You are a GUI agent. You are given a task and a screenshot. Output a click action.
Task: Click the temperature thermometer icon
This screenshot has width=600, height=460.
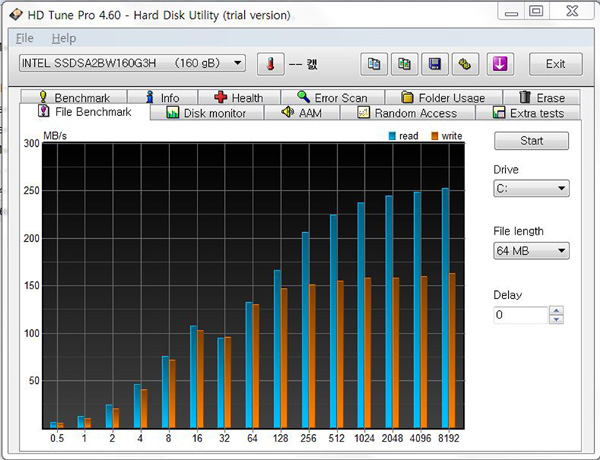[x=271, y=64]
